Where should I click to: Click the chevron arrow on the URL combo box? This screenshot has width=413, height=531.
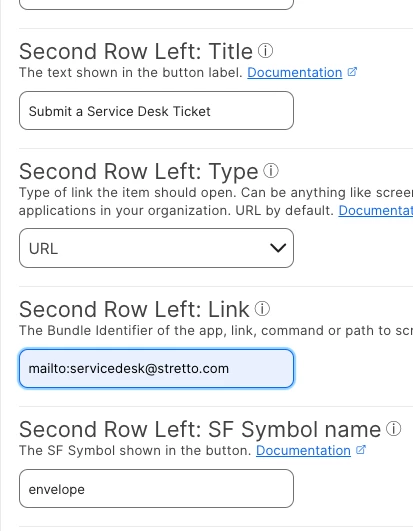point(278,248)
